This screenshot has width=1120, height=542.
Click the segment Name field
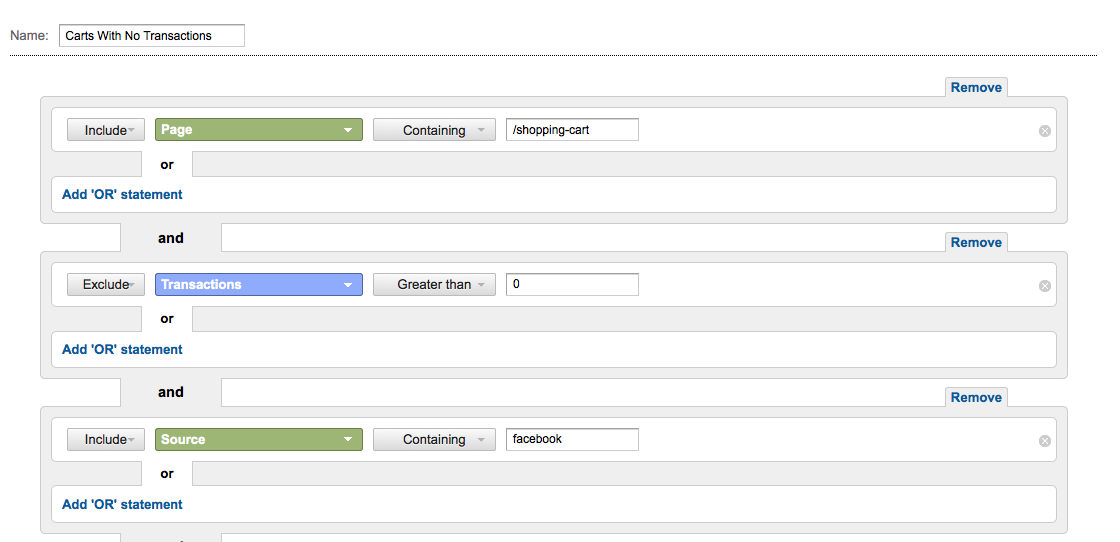[x=151, y=36]
